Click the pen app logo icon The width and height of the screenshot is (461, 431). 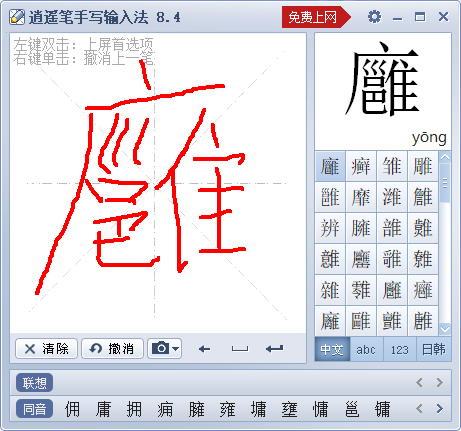tap(17, 17)
